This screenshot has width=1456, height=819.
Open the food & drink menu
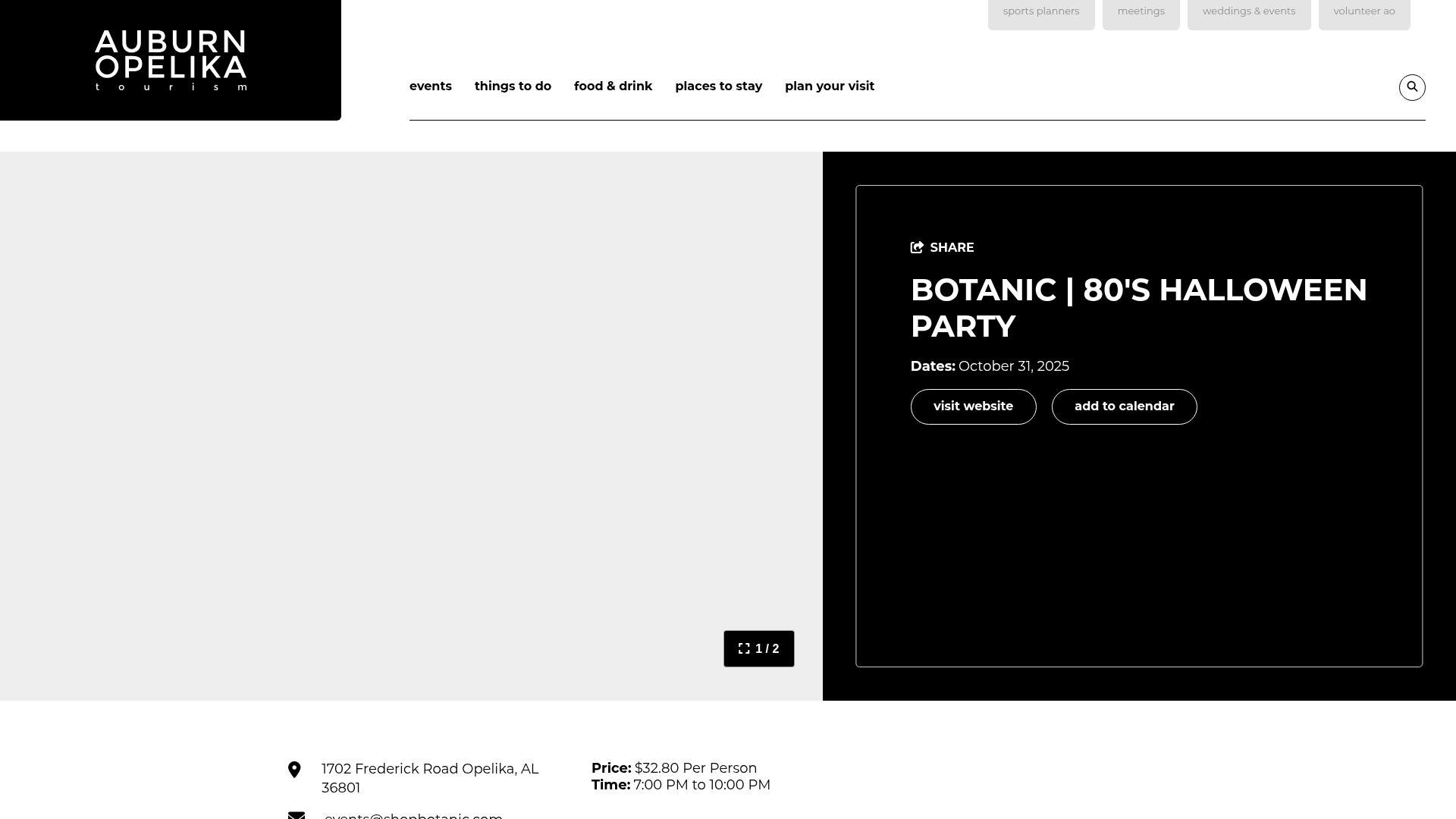click(x=613, y=86)
